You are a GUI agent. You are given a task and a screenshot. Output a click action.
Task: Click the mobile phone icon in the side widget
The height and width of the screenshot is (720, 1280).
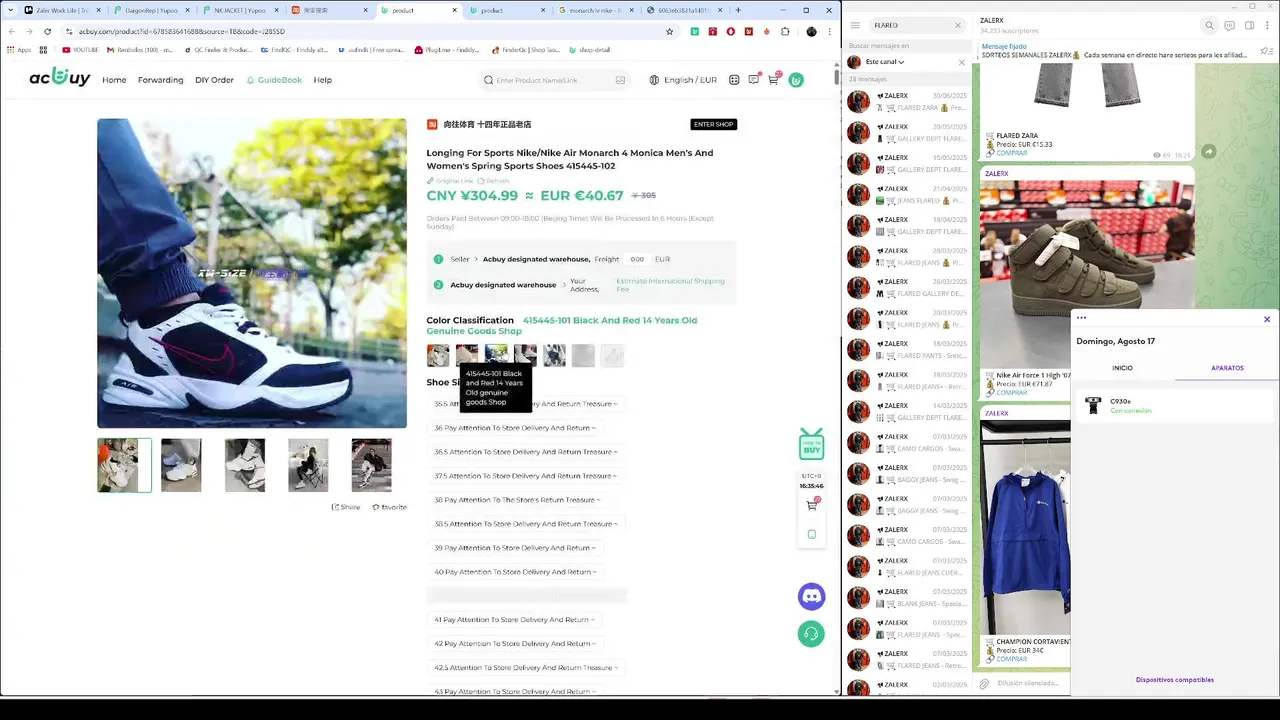tap(812, 534)
